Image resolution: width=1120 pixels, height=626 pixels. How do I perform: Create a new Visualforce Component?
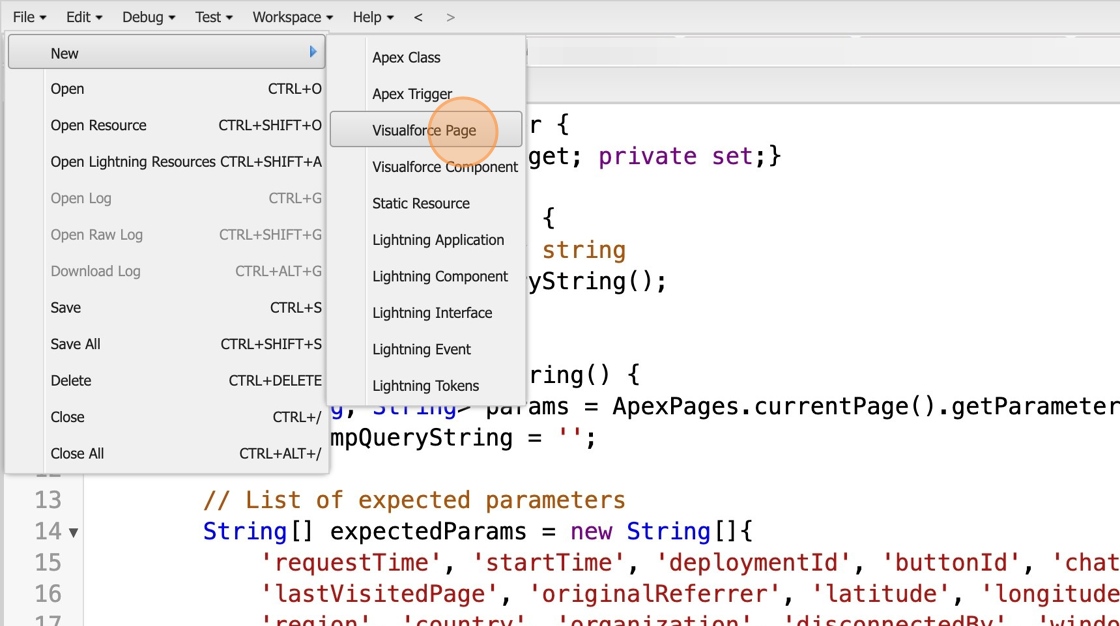point(426,167)
